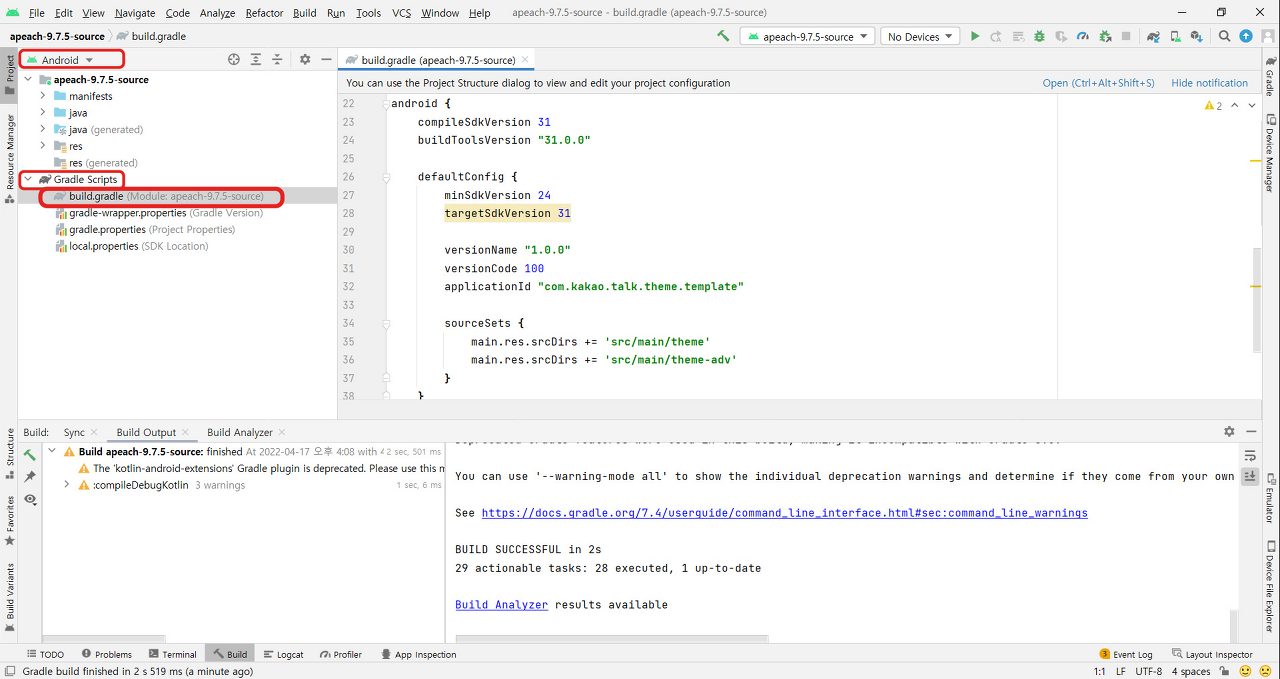This screenshot has width=1280, height=679.
Task: Toggle soft-wrap in Build Output
Action: tap(1250, 454)
